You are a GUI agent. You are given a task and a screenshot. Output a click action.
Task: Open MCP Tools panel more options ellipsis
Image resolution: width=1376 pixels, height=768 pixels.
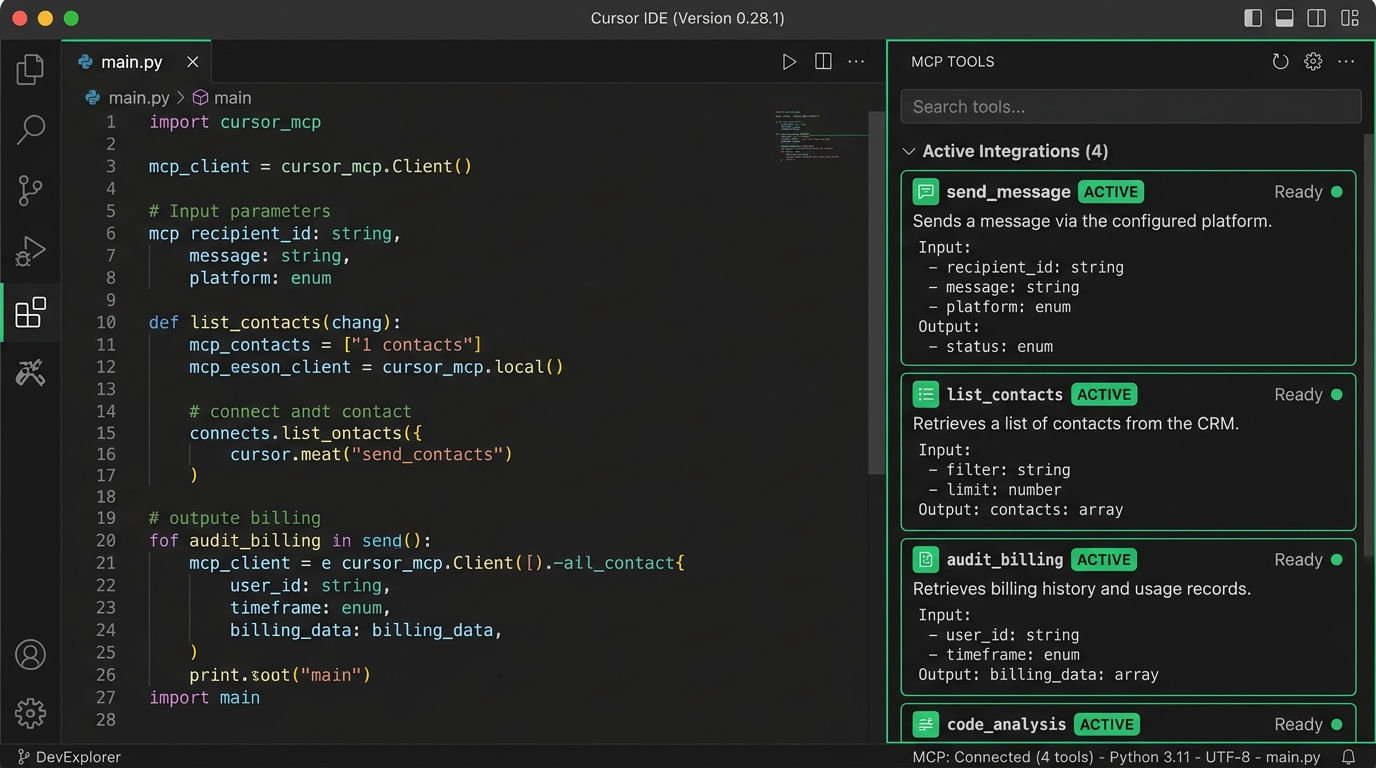coord(1346,62)
